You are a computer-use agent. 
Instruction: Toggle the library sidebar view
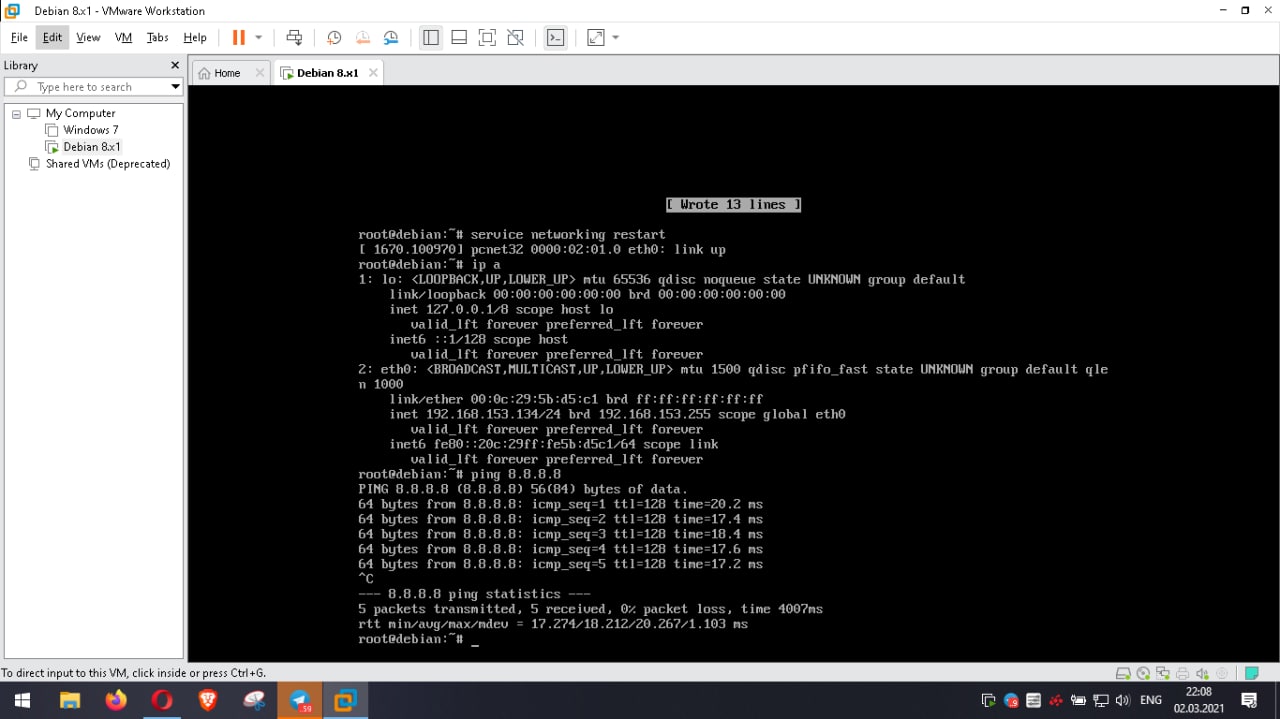tap(431, 37)
